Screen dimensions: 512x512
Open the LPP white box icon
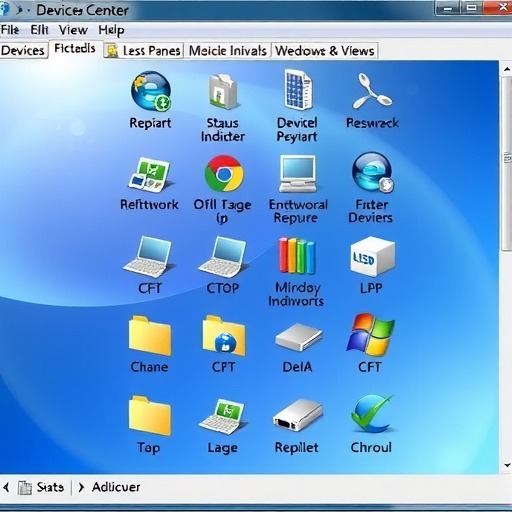[x=372, y=256]
